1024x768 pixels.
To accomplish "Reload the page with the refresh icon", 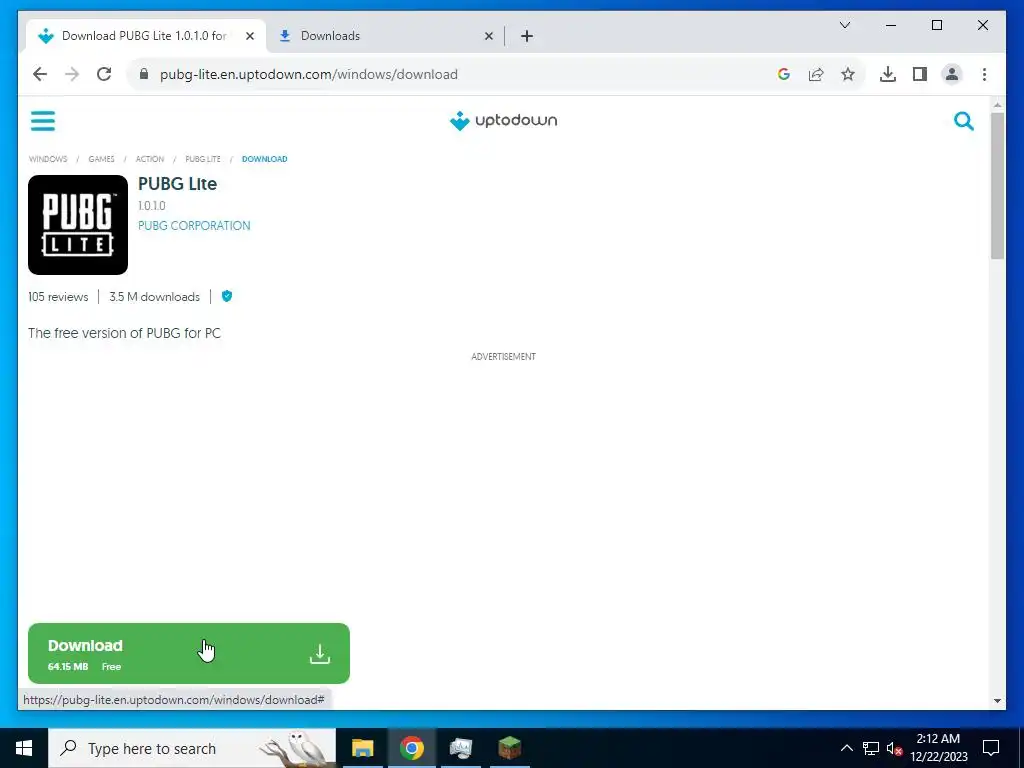I will [x=104, y=74].
